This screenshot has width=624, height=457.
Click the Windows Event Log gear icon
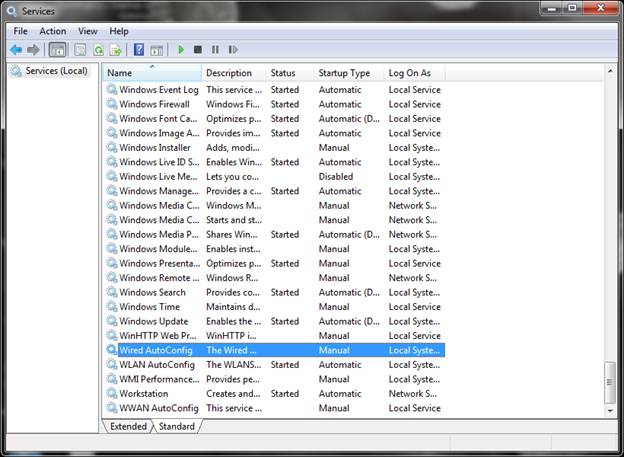tap(112, 90)
